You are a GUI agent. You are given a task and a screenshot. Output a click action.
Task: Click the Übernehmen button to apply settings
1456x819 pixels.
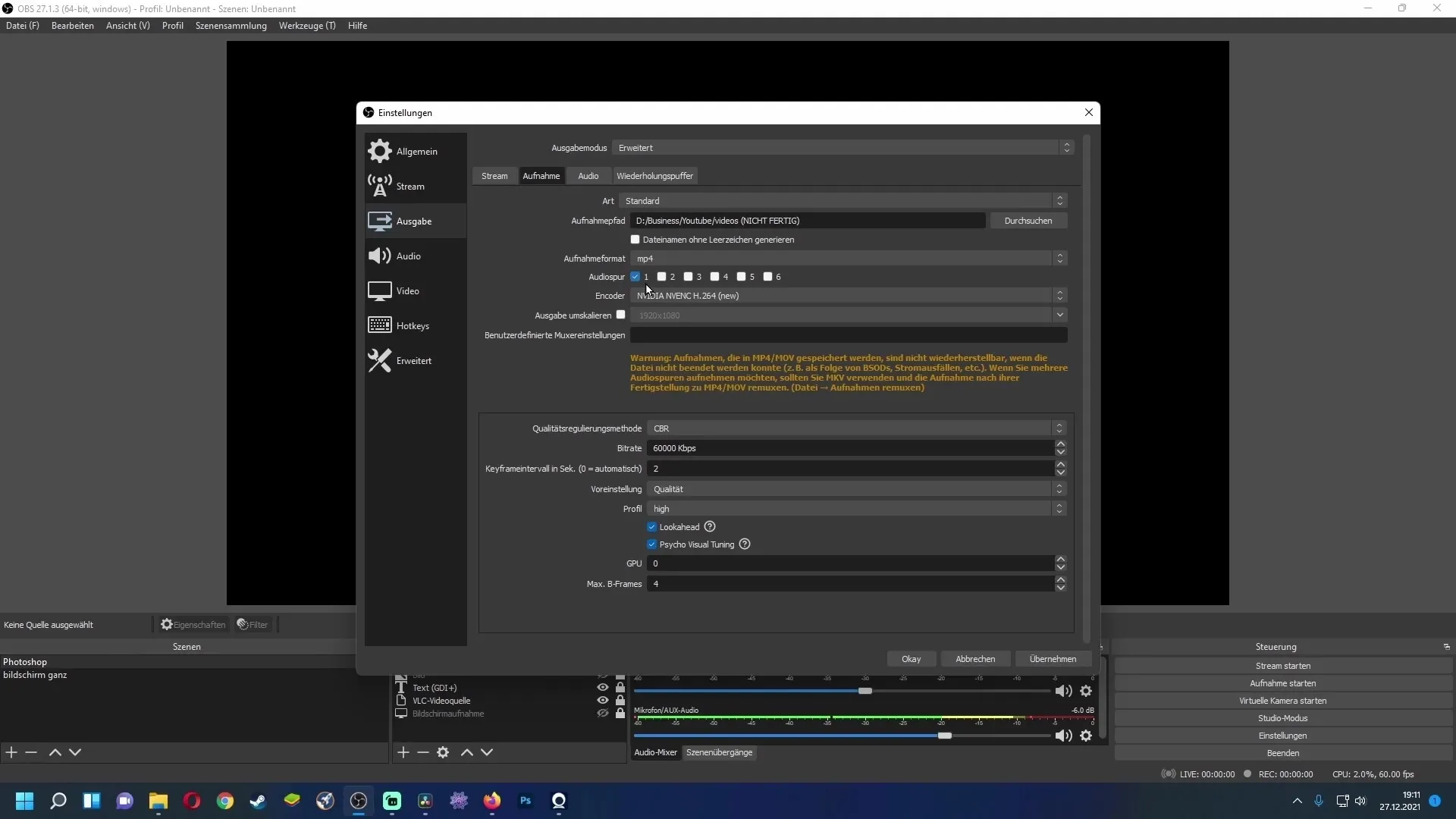1052,658
